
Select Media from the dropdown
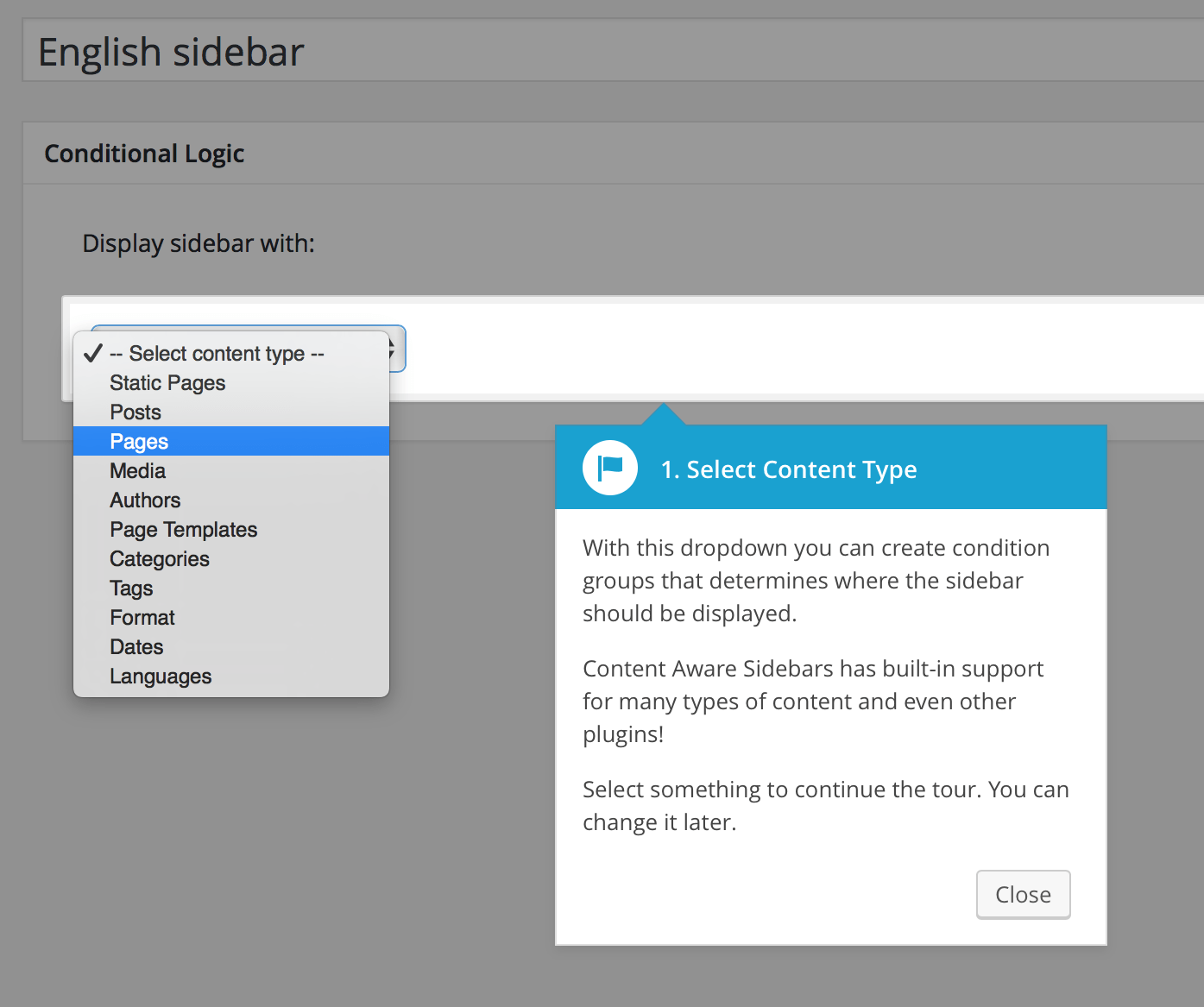137,470
